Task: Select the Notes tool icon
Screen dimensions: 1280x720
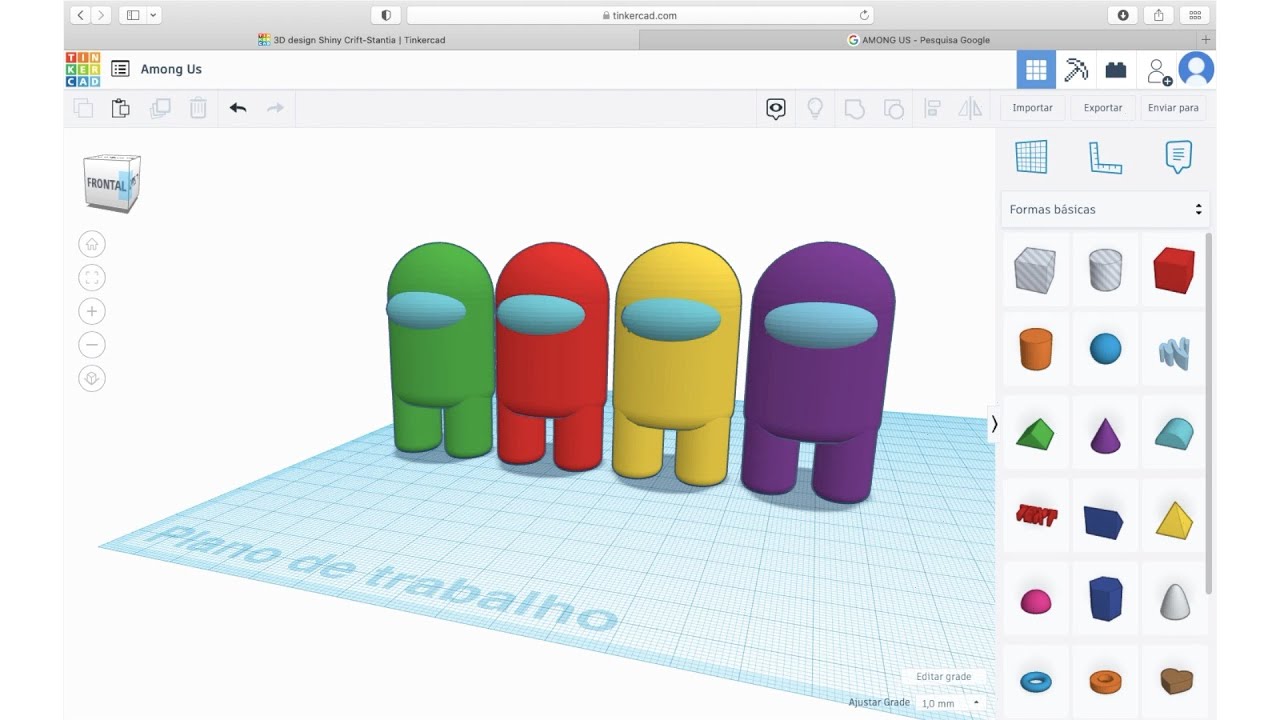Action: [x=1178, y=157]
